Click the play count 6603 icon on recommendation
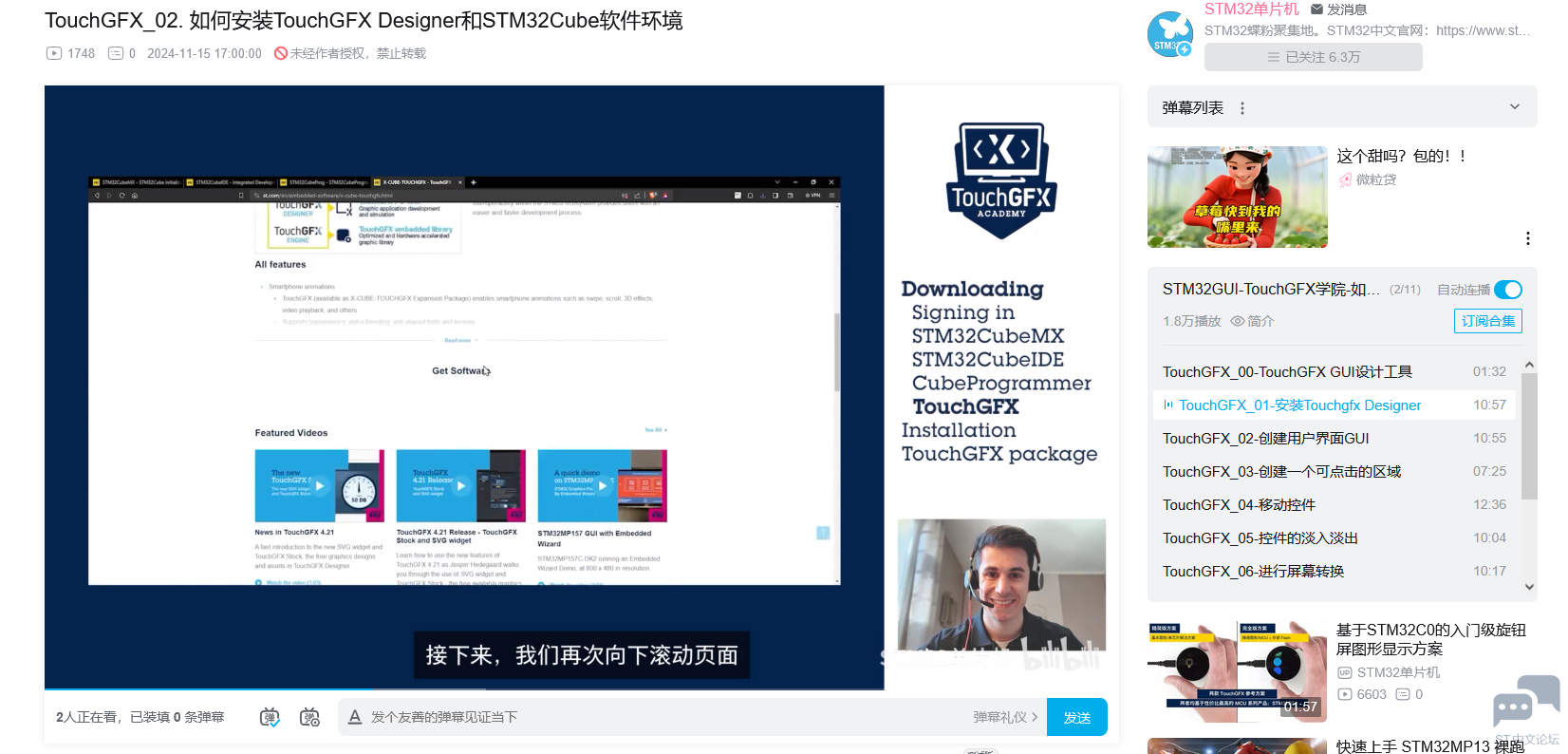Screen dimensions: 1568x754 pyautogui.click(x=1344, y=694)
